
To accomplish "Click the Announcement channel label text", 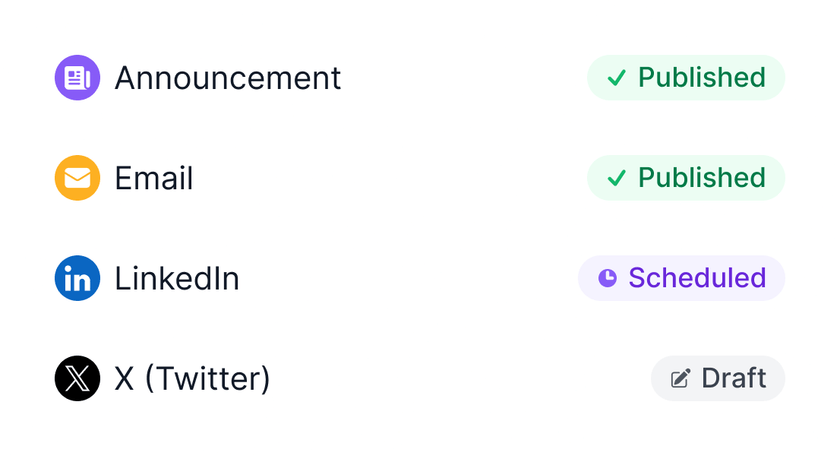I will click(228, 78).
